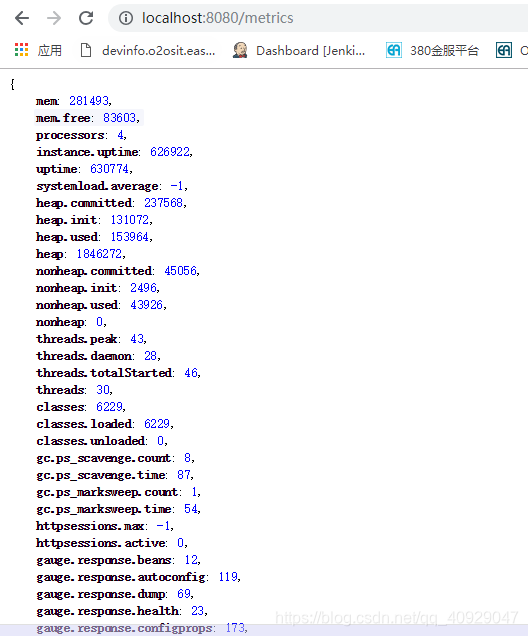Click the opening JSON curly brace
The height and width of the screenshot is (636, 528).
(x=13, y=84)
